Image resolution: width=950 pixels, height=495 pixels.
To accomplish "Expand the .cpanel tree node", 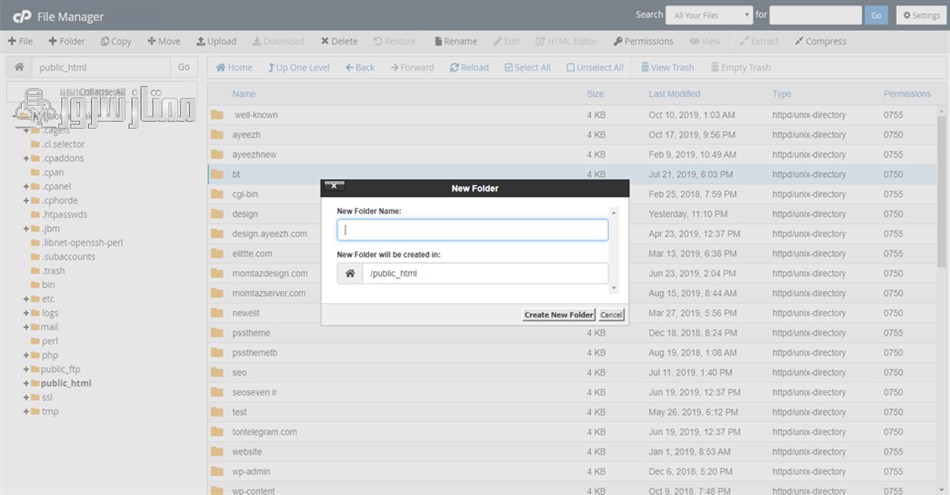I will pos(26,187).
